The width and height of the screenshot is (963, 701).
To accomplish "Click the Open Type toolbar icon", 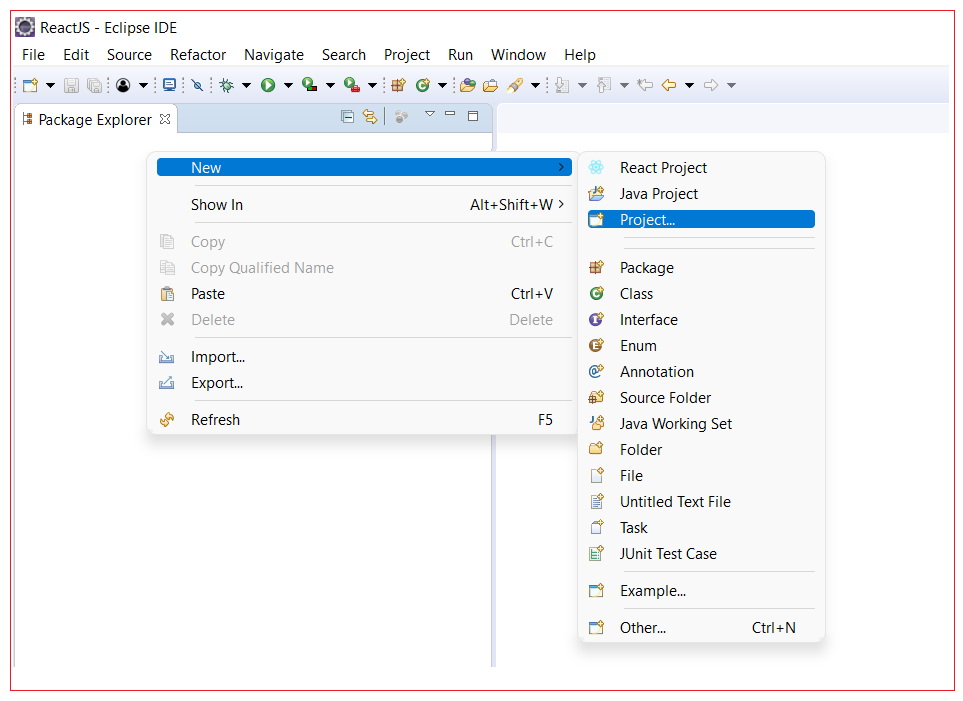I will 468,85.
